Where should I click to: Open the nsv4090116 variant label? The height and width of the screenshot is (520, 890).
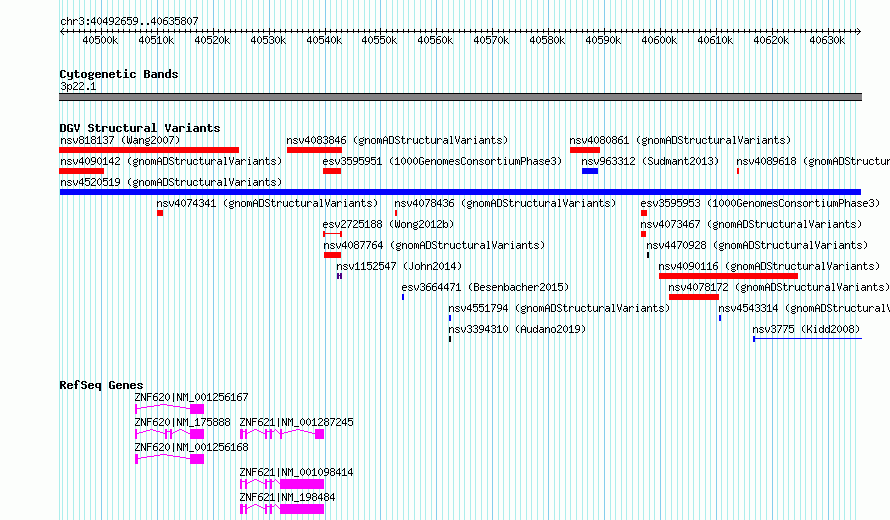click(x=769, y=266)
